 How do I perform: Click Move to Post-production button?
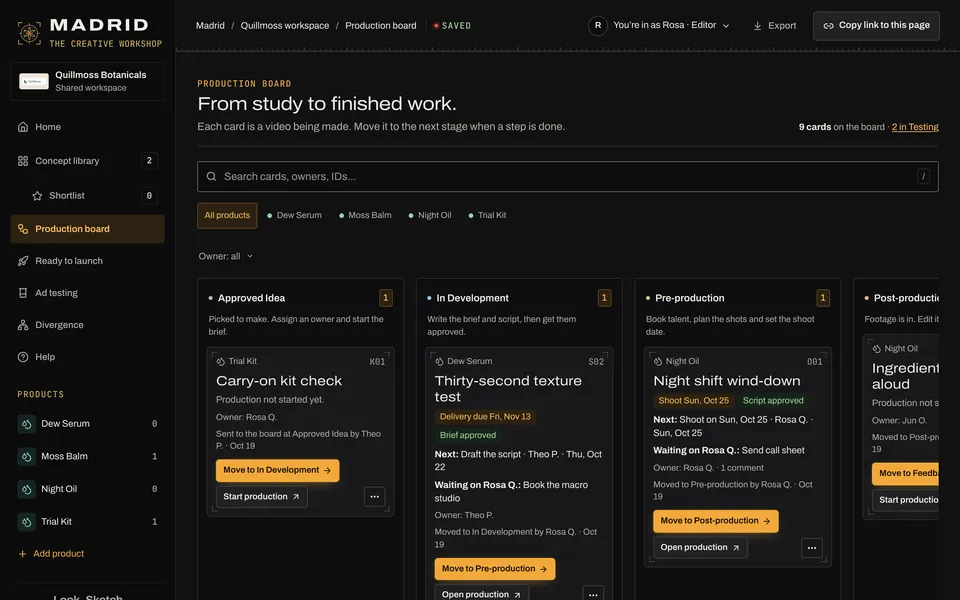(x=716, y=521)
